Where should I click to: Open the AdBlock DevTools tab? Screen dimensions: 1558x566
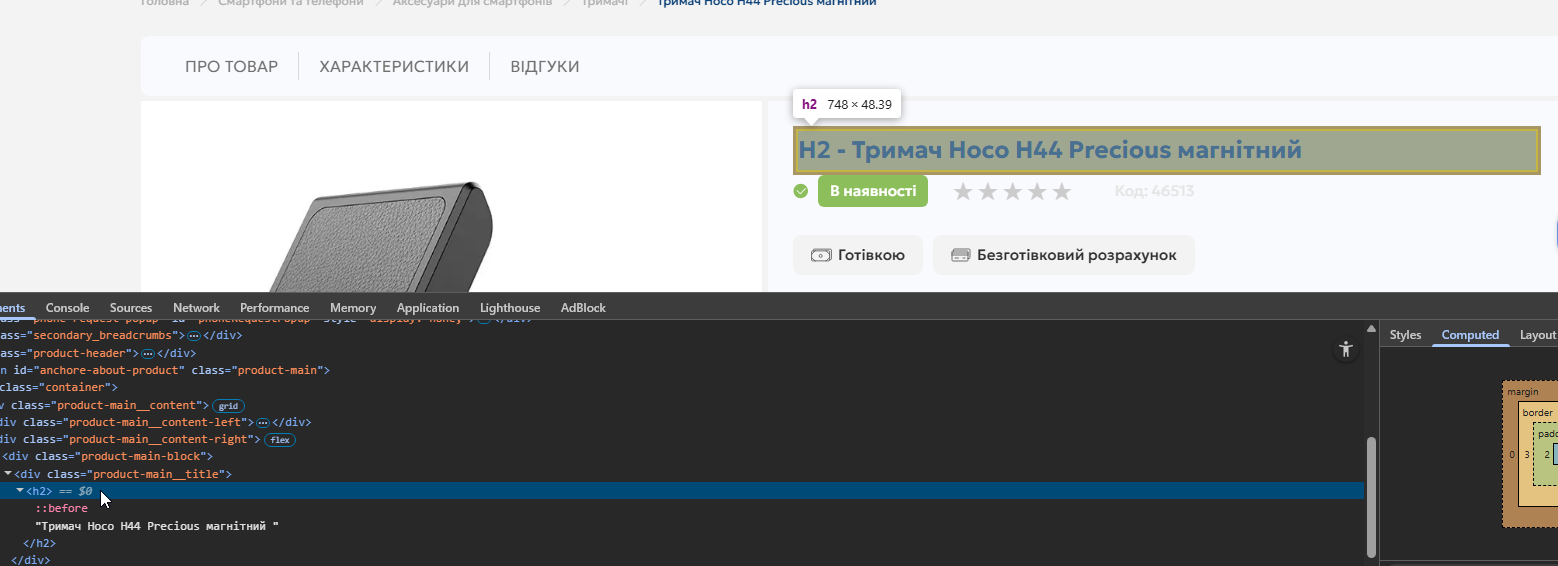coord(583,308)
